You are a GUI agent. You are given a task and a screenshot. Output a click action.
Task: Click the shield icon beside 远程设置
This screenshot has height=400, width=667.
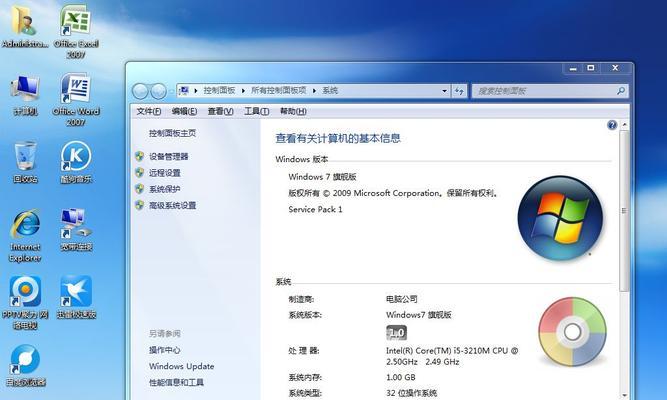pyautogui.click(x=140, y=172)
